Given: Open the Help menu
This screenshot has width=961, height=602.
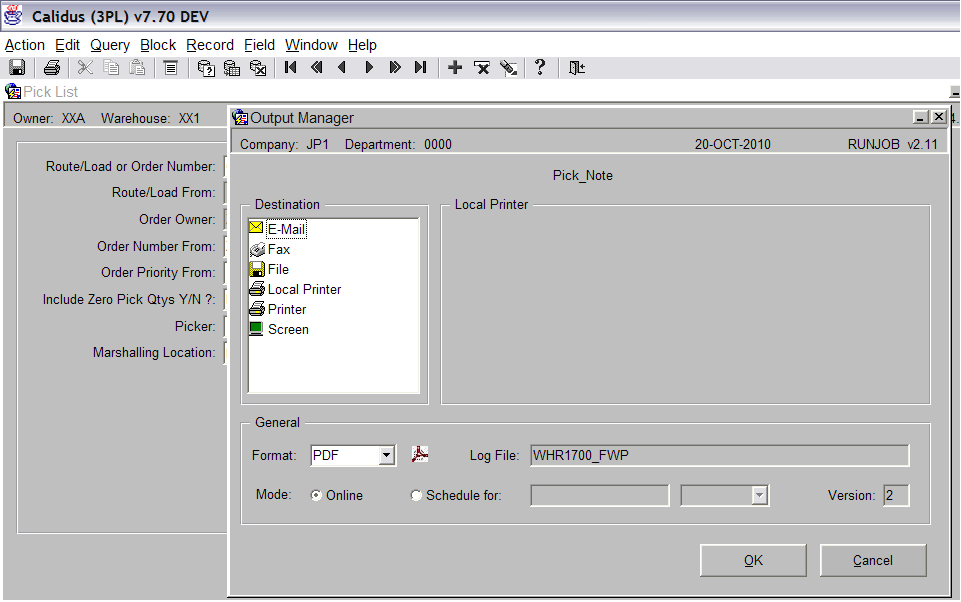Looking at the screenshot, I should pyautogui.click(x=362, y=45).
